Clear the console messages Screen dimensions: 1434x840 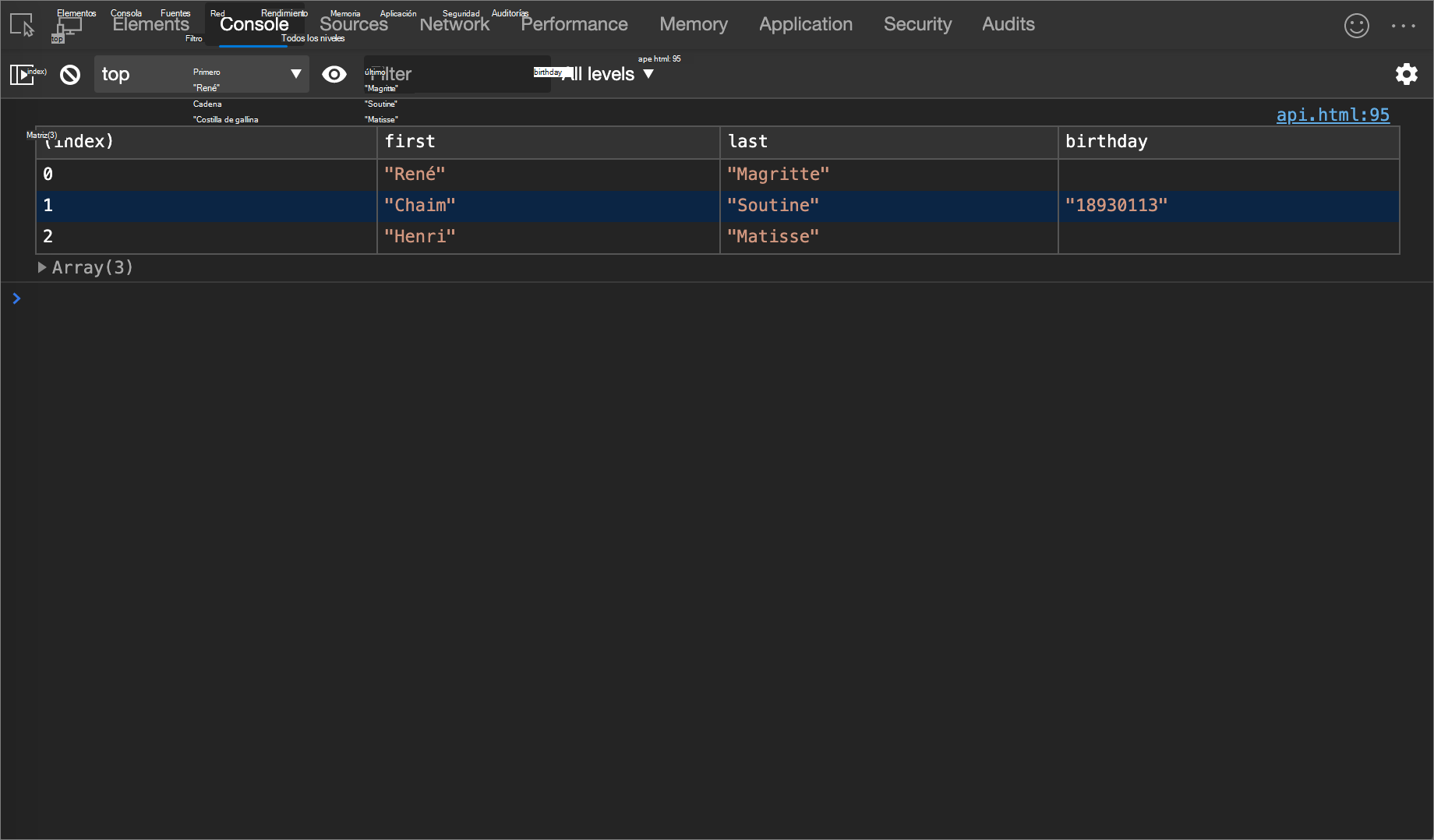(70, 74)
